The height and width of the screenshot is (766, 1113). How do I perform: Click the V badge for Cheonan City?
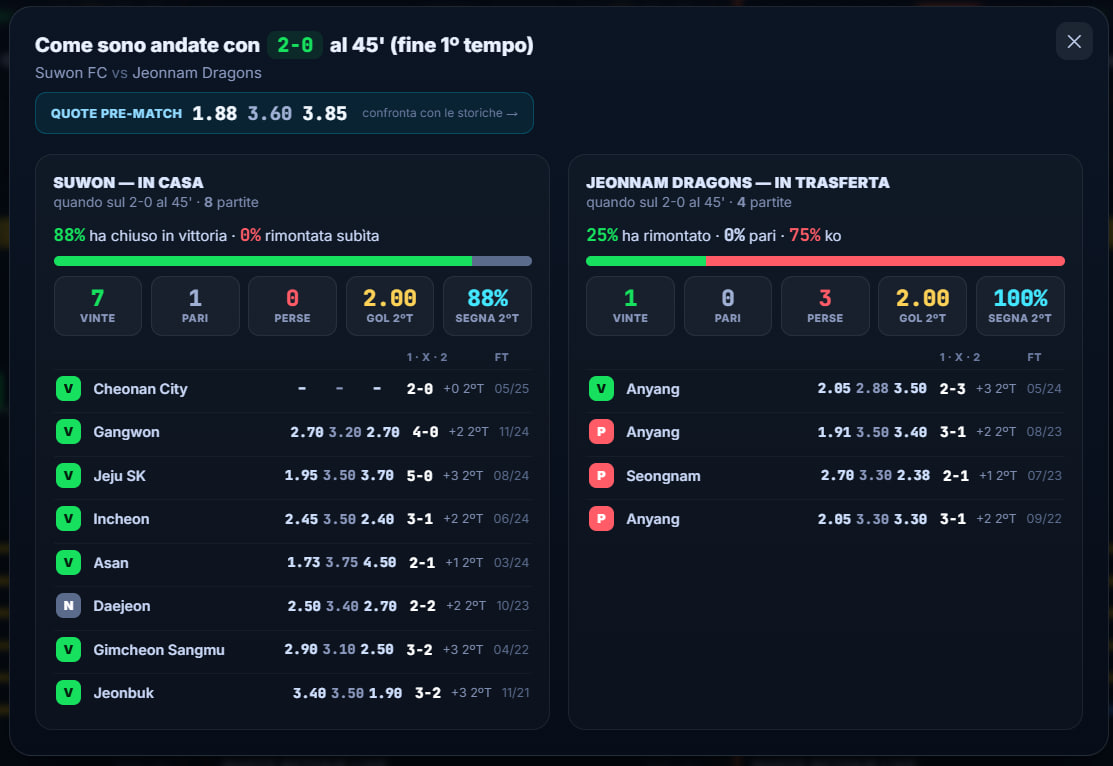pyautogui.click(x=68, y=388)
